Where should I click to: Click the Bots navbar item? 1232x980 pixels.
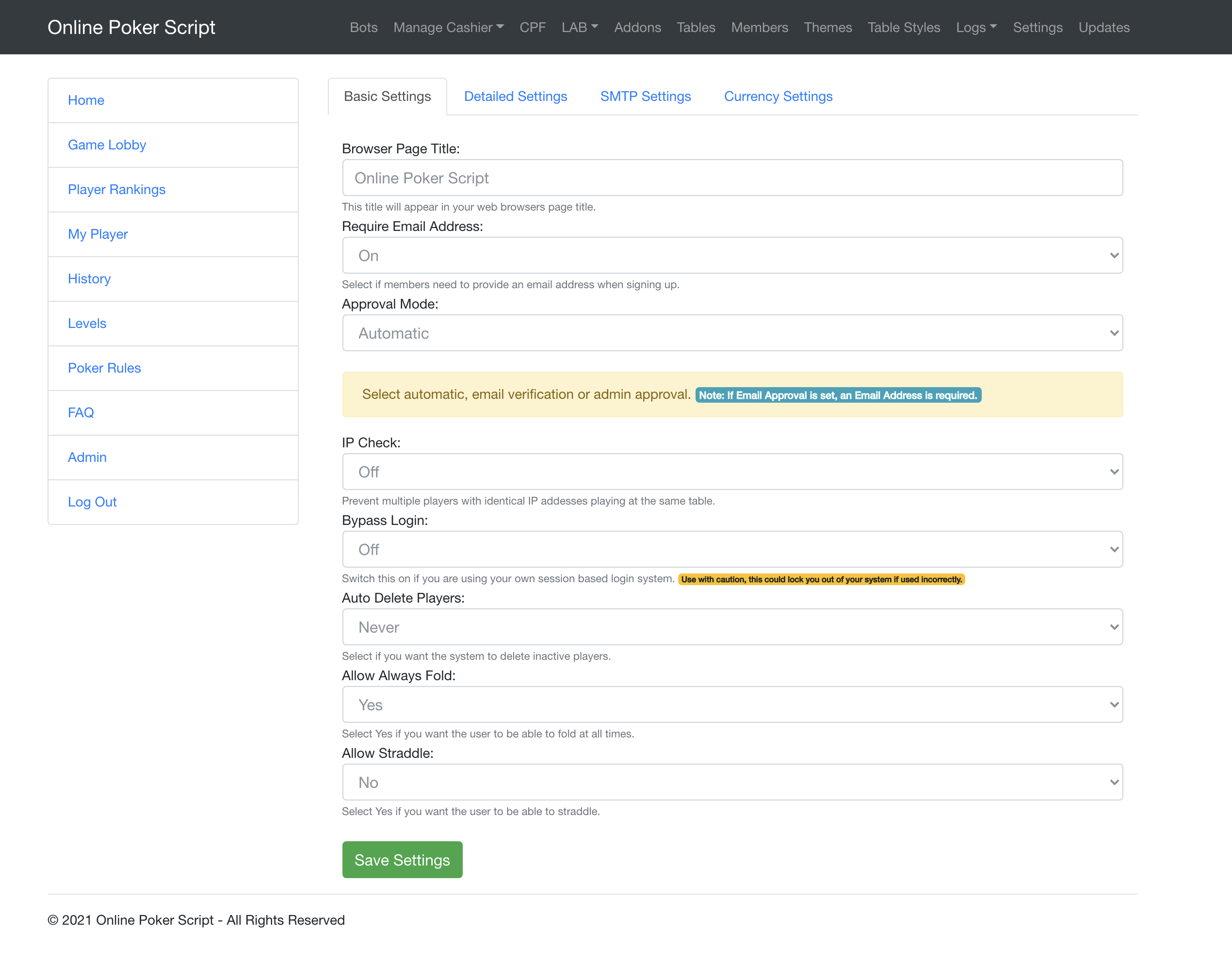click(x=363, y=28)
